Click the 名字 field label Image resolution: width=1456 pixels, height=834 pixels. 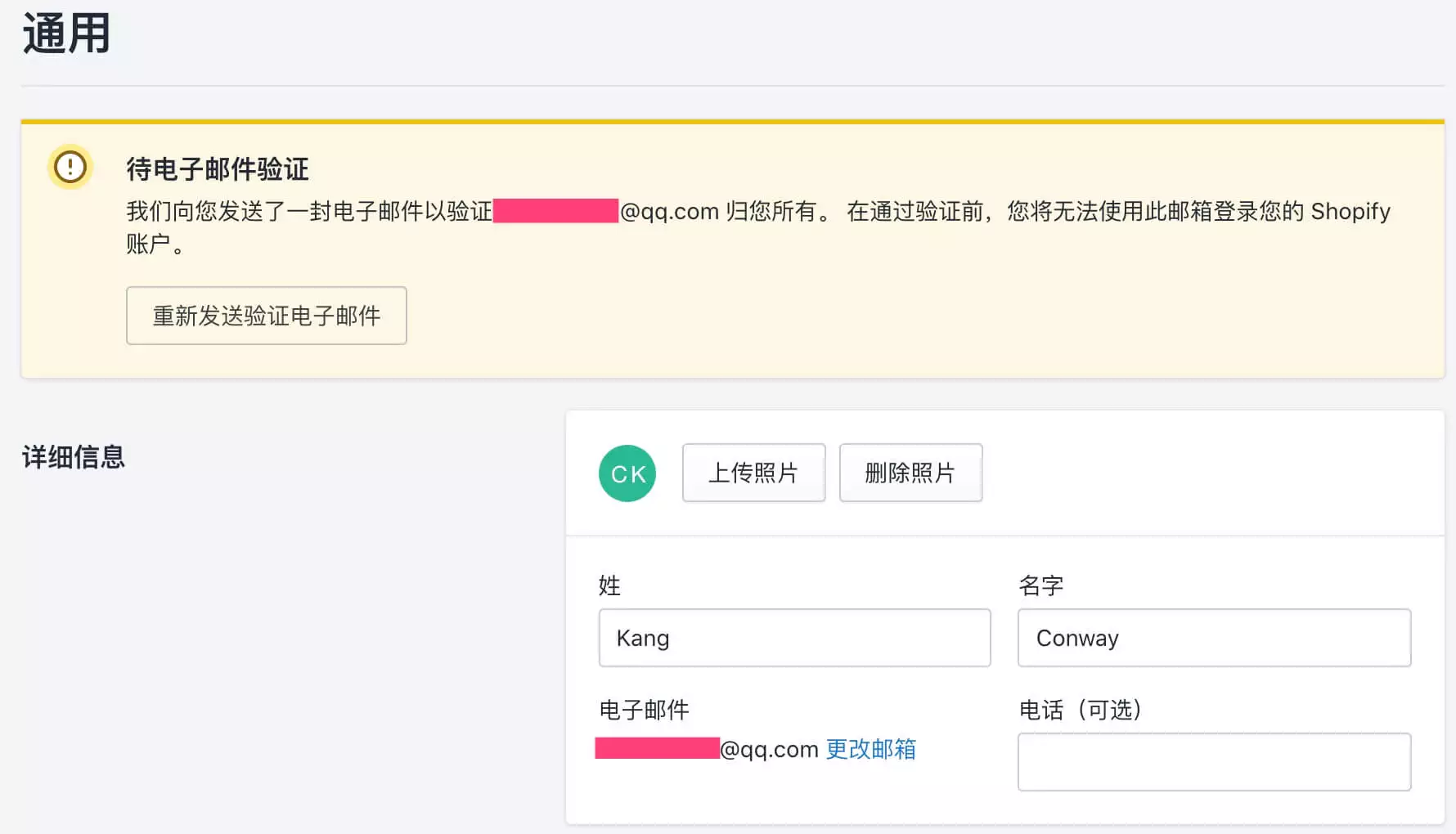[x=1040, y=585]
